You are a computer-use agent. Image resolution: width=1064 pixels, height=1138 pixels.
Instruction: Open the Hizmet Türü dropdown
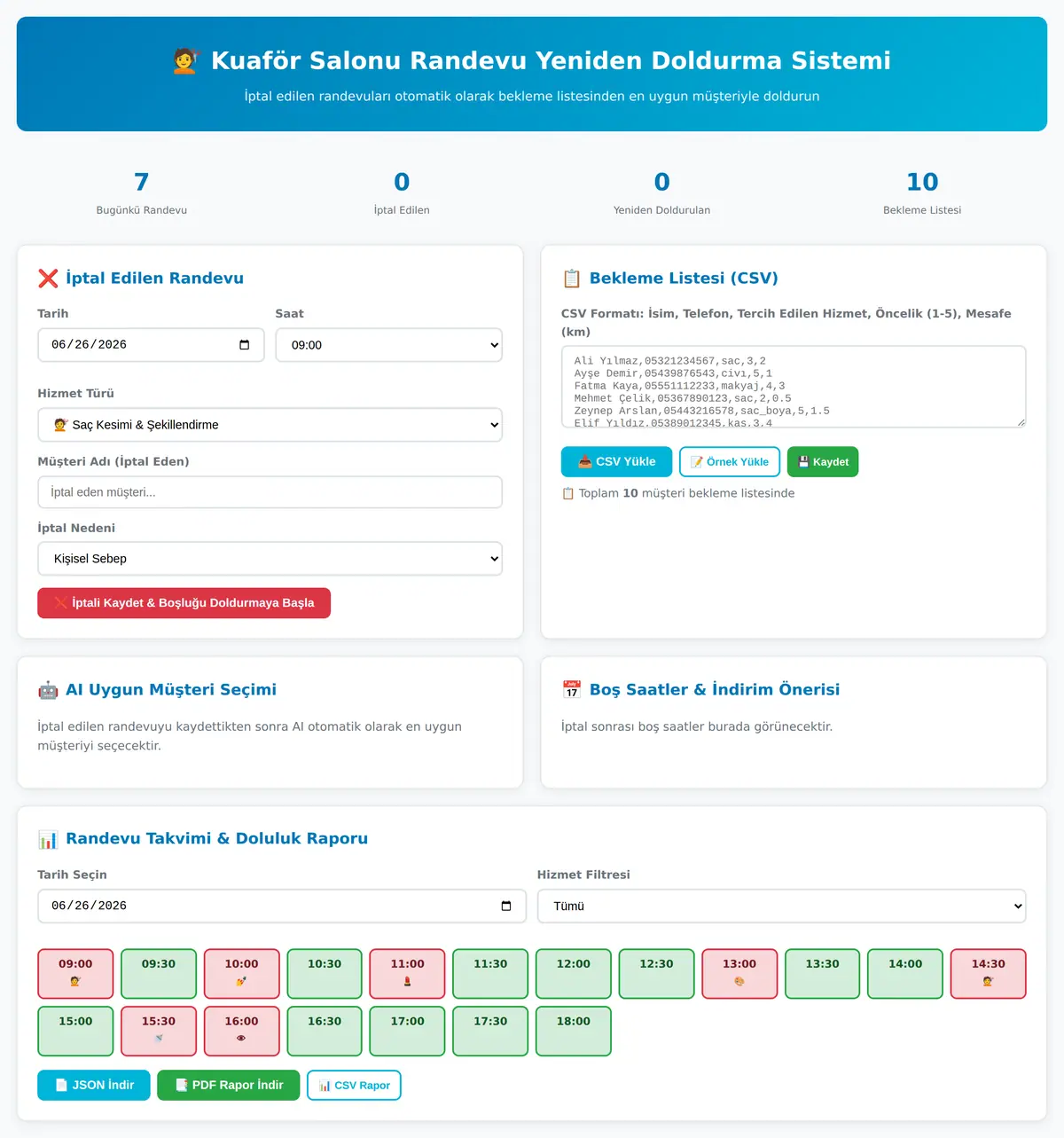[x=270, y=425]
